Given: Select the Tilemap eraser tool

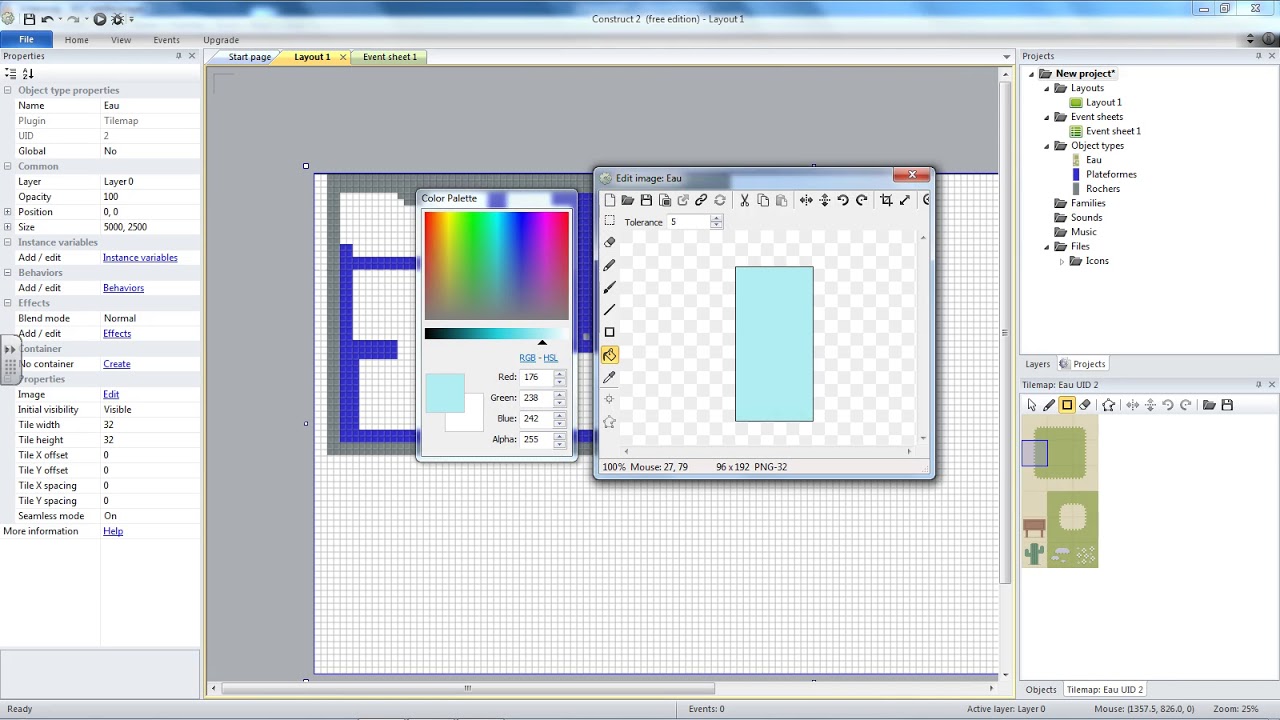Looking at the screenshot, I should pos(1085,405).
